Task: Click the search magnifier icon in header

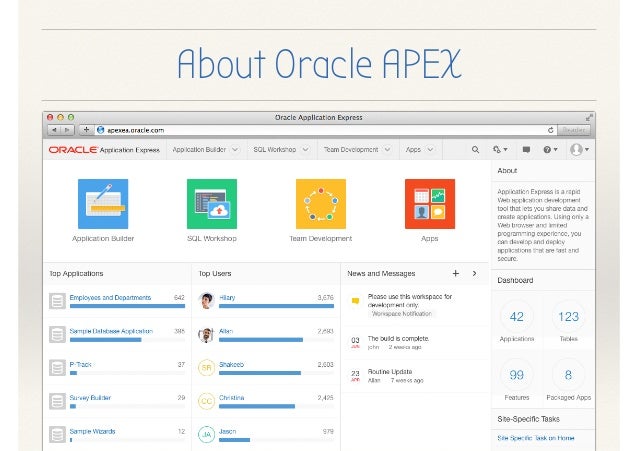Action: click(475, 150)
